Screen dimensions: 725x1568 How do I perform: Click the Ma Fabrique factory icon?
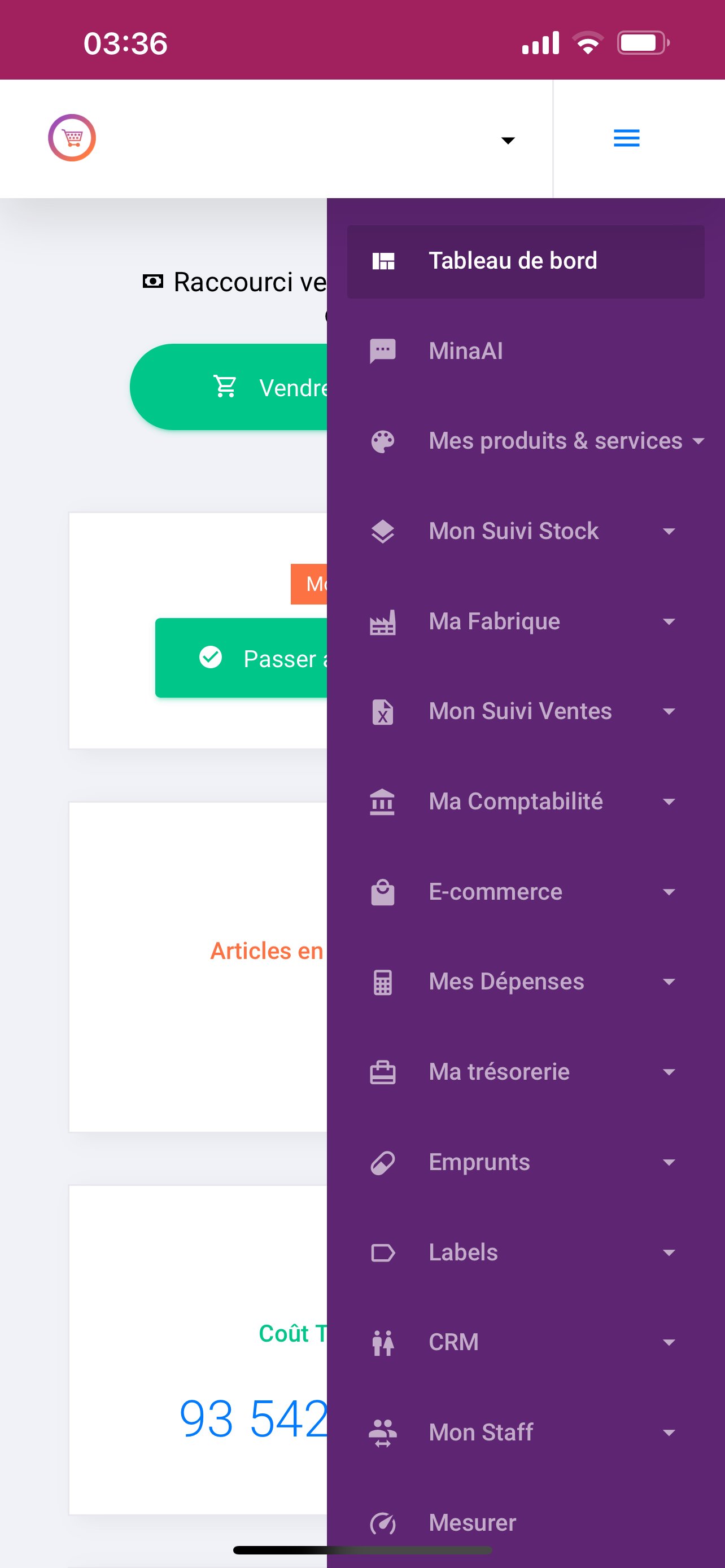click(x=383, y=621)
